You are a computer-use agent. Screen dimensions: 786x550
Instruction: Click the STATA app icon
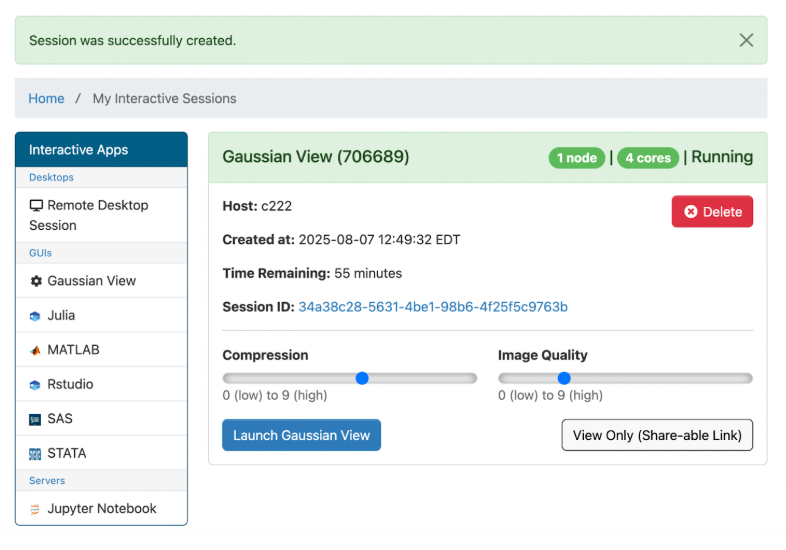click(36, 454)
